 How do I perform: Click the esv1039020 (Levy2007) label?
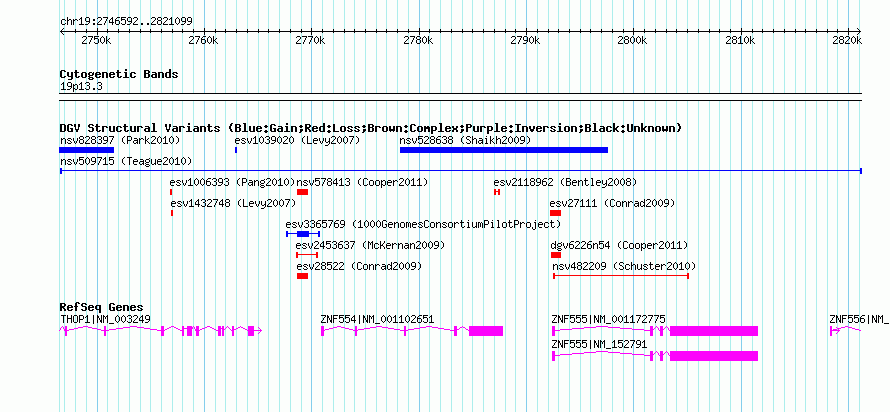point(297,140)
